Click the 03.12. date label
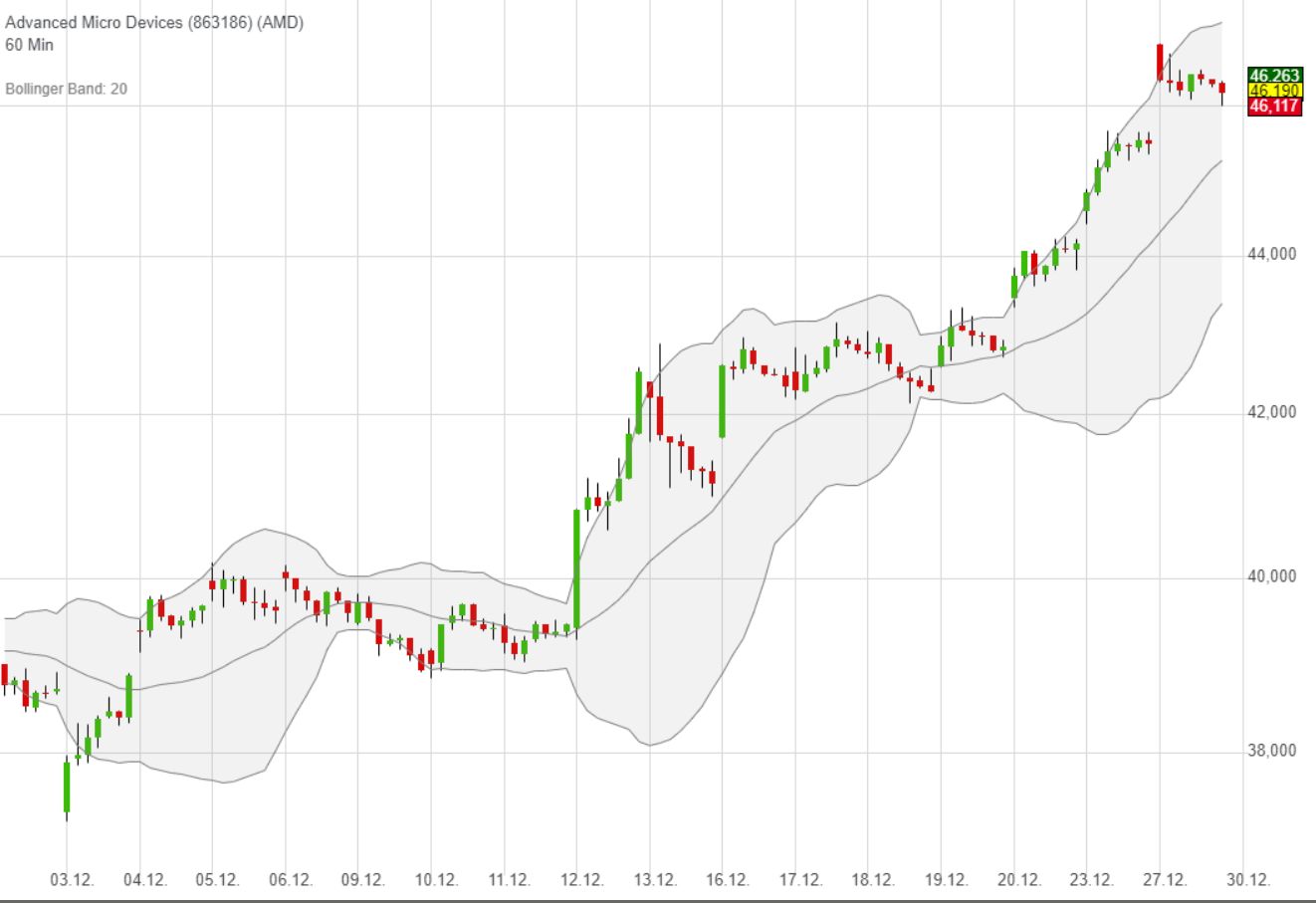The width and height of the screenshot is (1316, 903). pos(72,880)
